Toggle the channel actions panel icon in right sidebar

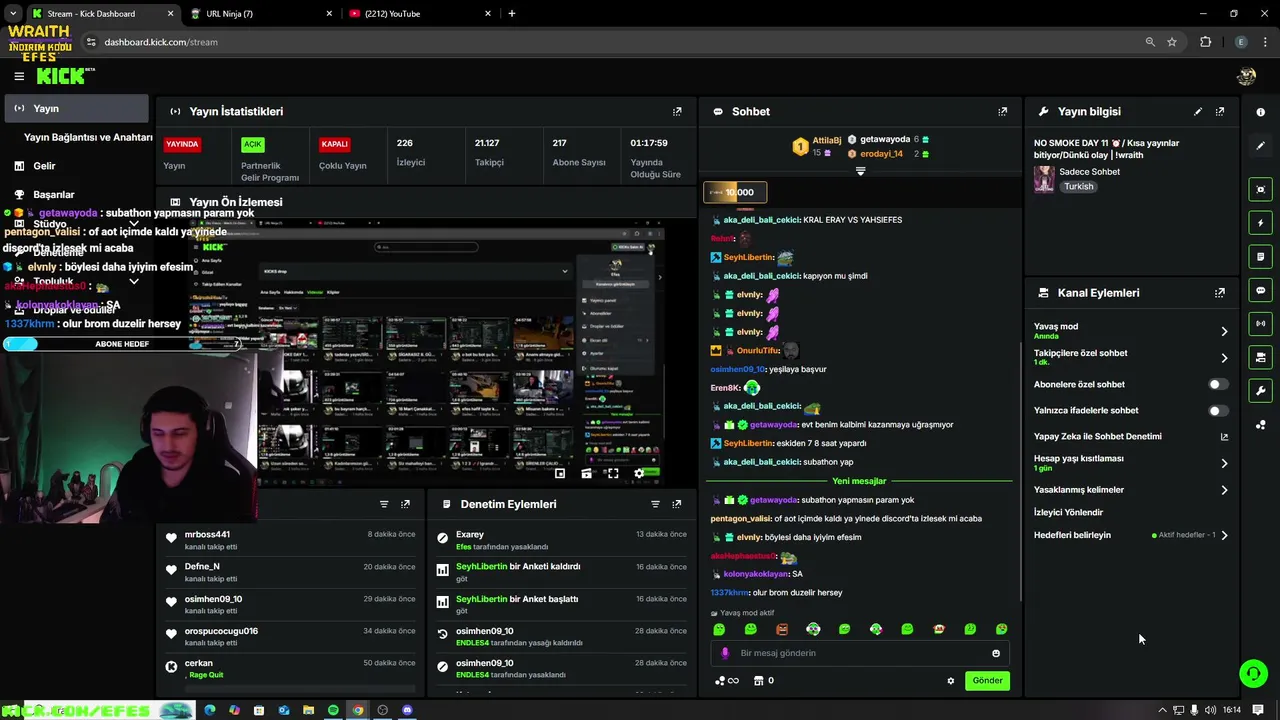click(1261, 357)
